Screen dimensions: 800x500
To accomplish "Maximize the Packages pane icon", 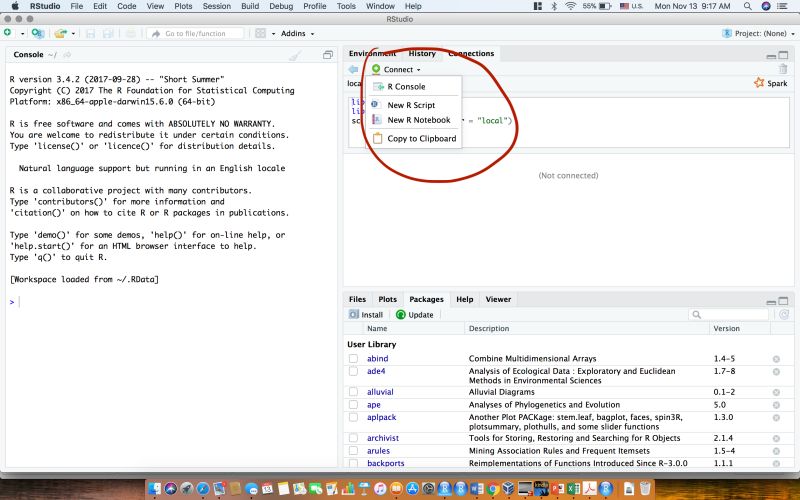I will point(783,301).
